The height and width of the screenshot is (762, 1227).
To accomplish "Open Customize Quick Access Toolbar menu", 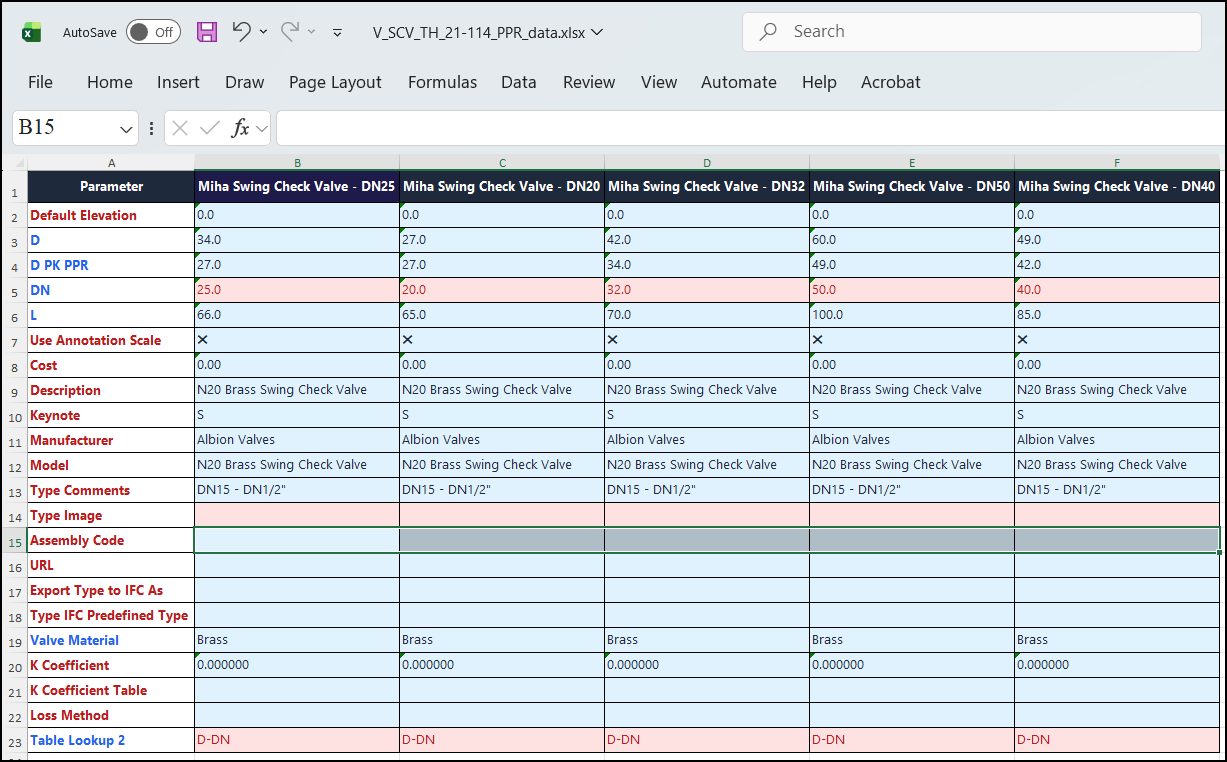I will (x=337, y=32).
